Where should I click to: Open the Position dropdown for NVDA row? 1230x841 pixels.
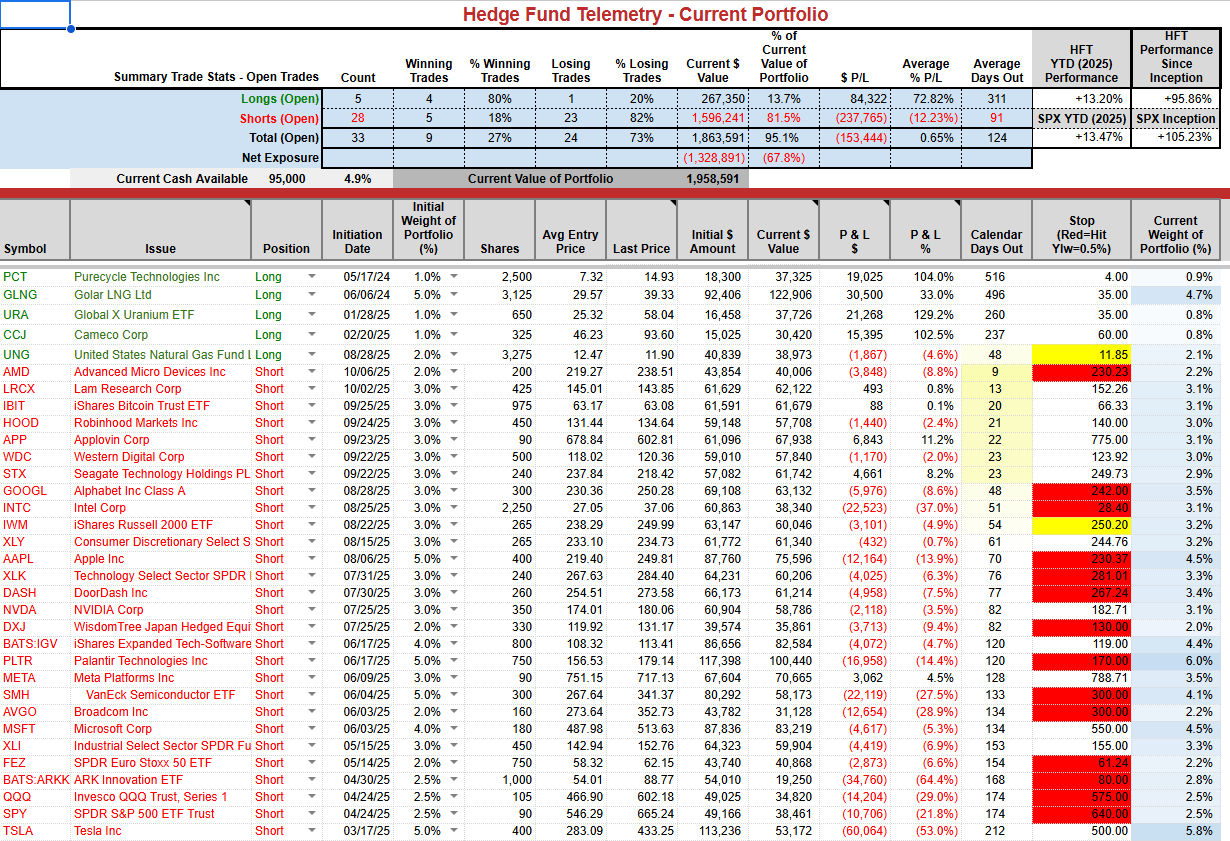point(311,610)
